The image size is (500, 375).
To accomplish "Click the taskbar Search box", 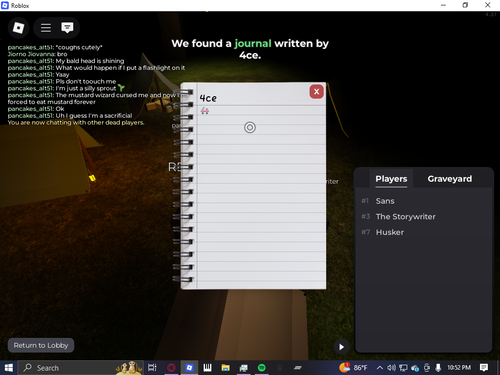I will point(81,368).
